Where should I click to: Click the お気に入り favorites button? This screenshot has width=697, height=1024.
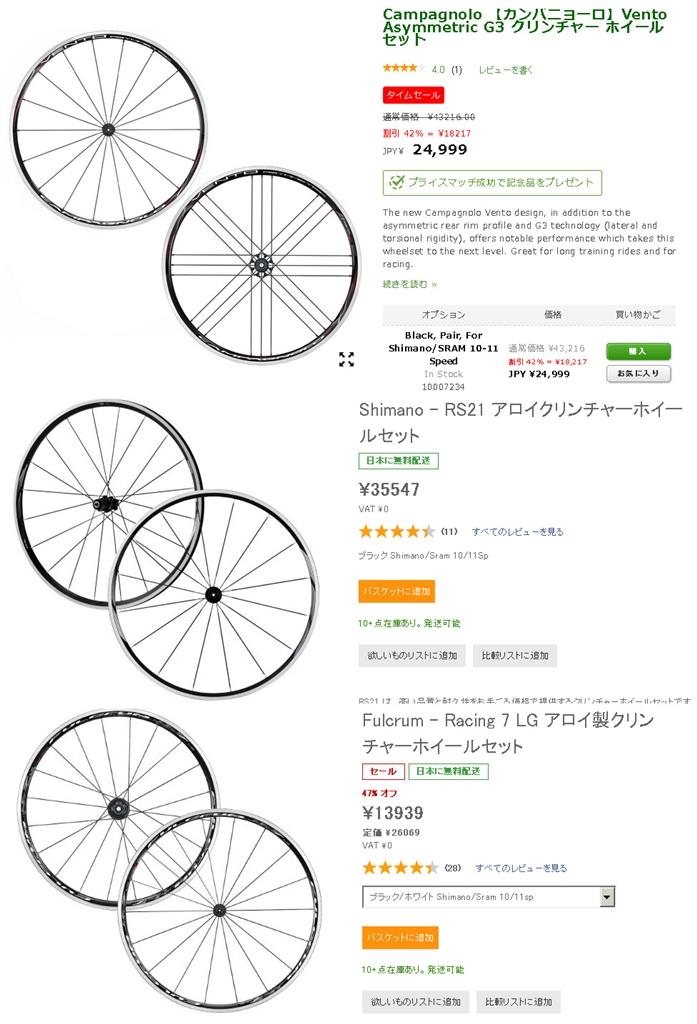pyautogui.click(x=638, y=373)
